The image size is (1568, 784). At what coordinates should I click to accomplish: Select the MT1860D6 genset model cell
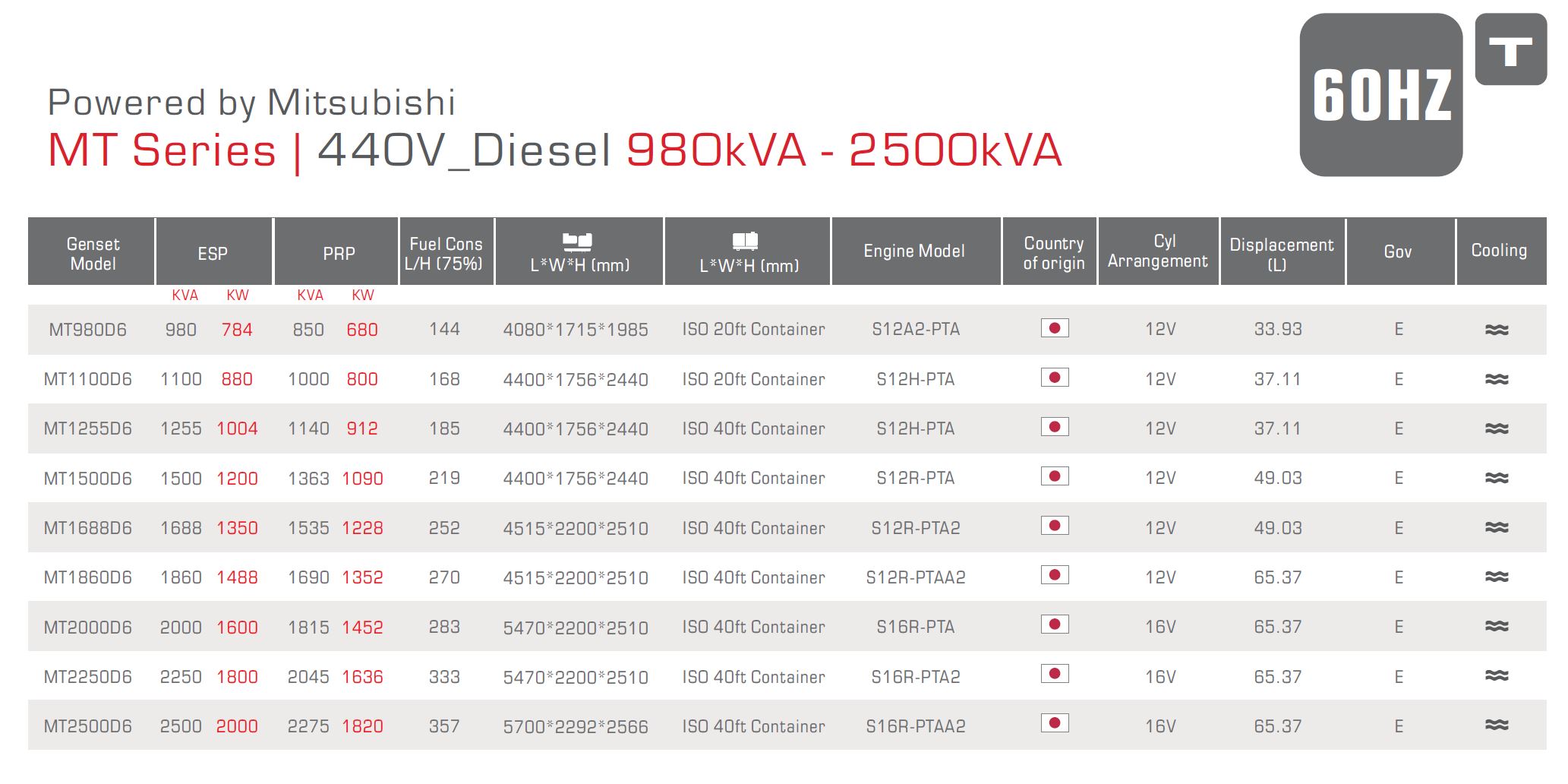88,577
